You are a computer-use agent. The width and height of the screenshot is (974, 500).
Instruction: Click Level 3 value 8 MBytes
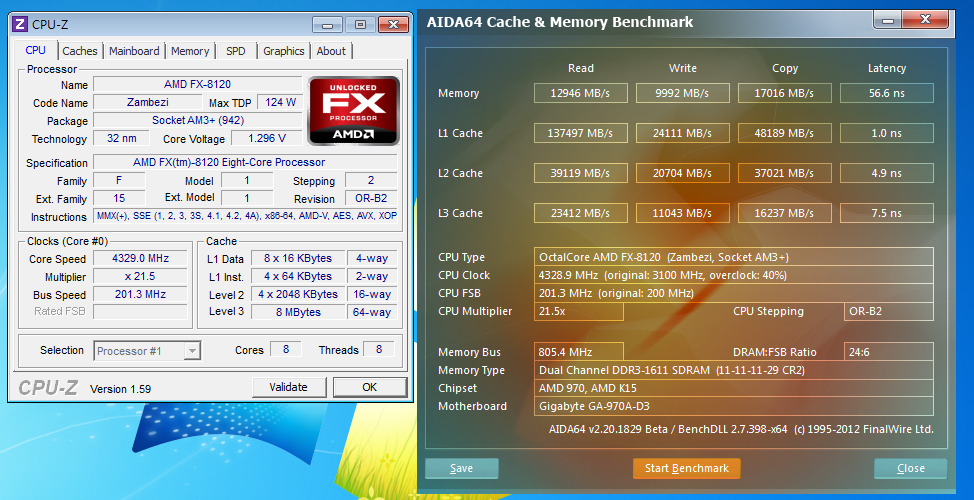click(298, 312)
